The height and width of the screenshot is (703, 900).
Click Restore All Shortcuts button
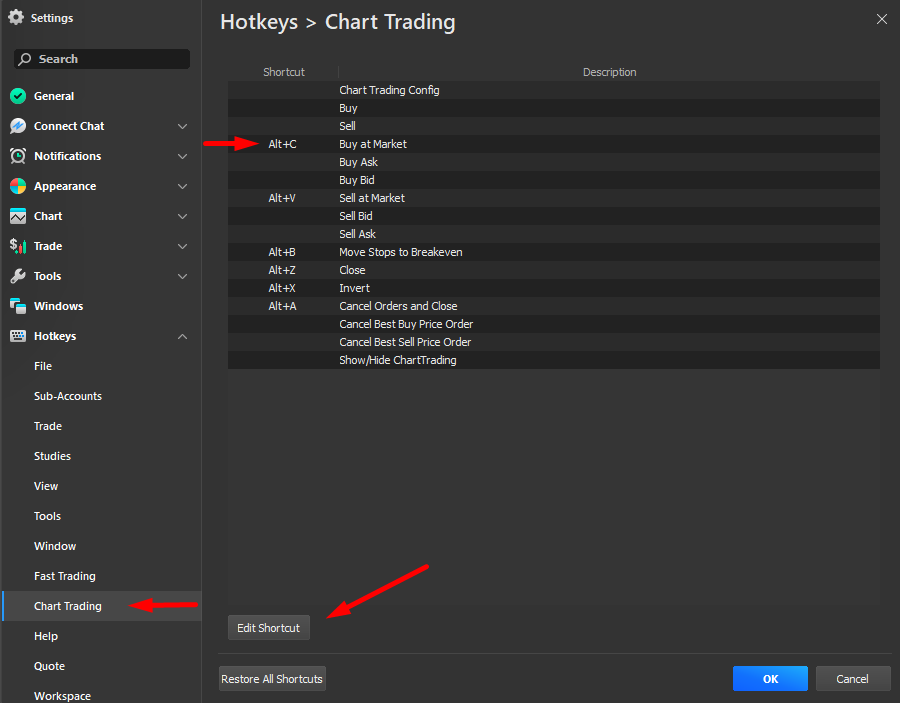click(272, 679)
